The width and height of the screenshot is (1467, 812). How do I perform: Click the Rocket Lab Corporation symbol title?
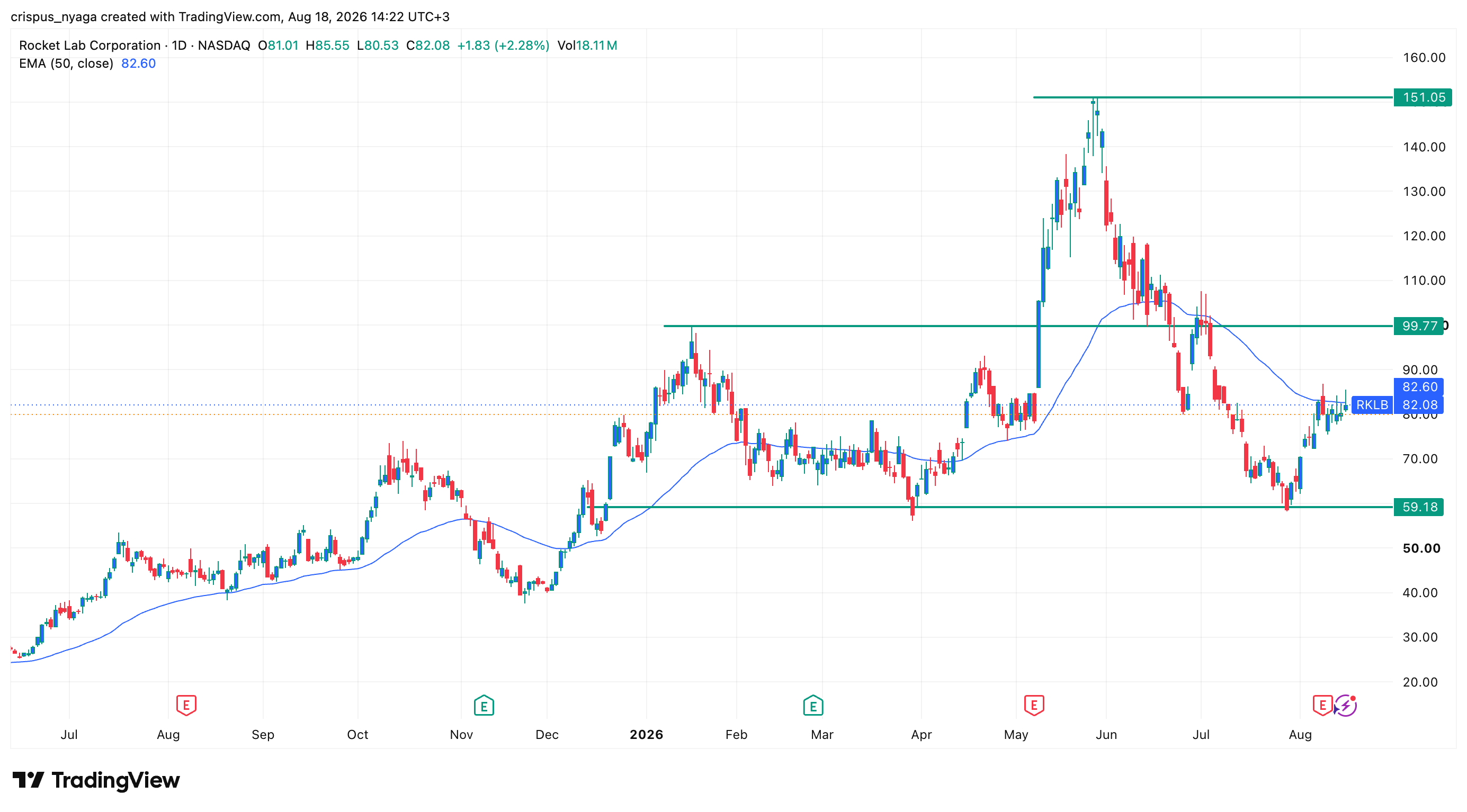point(90,46)
